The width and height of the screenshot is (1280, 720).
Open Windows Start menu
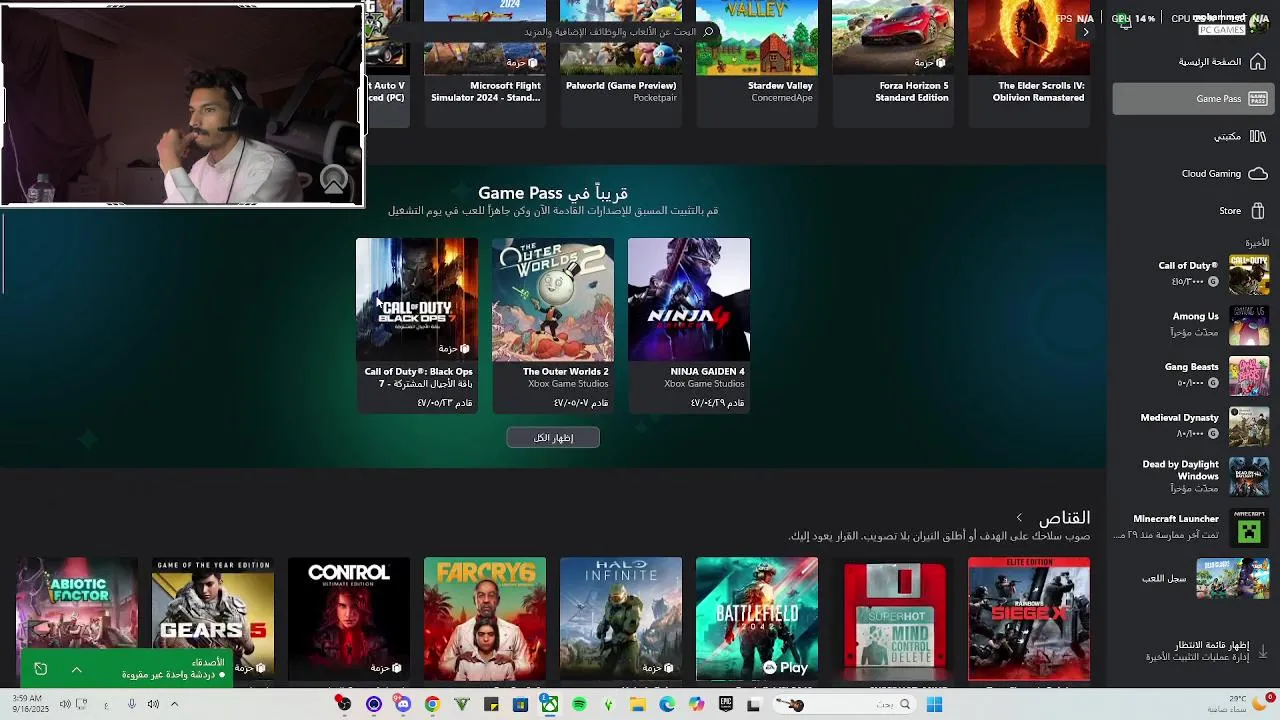pos(934,705)
